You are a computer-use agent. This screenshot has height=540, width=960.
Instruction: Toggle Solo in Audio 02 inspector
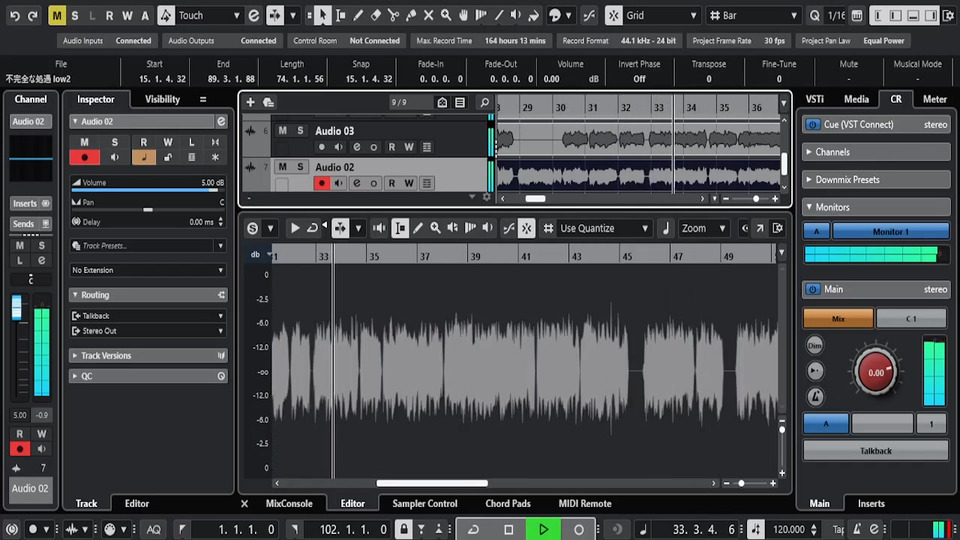click(x=114, y=142)
